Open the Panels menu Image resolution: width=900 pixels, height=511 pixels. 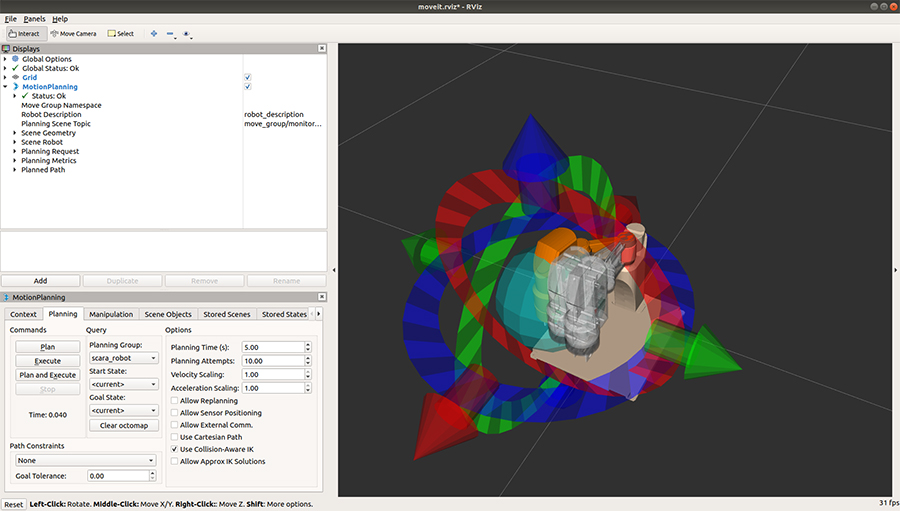point(34,19)
